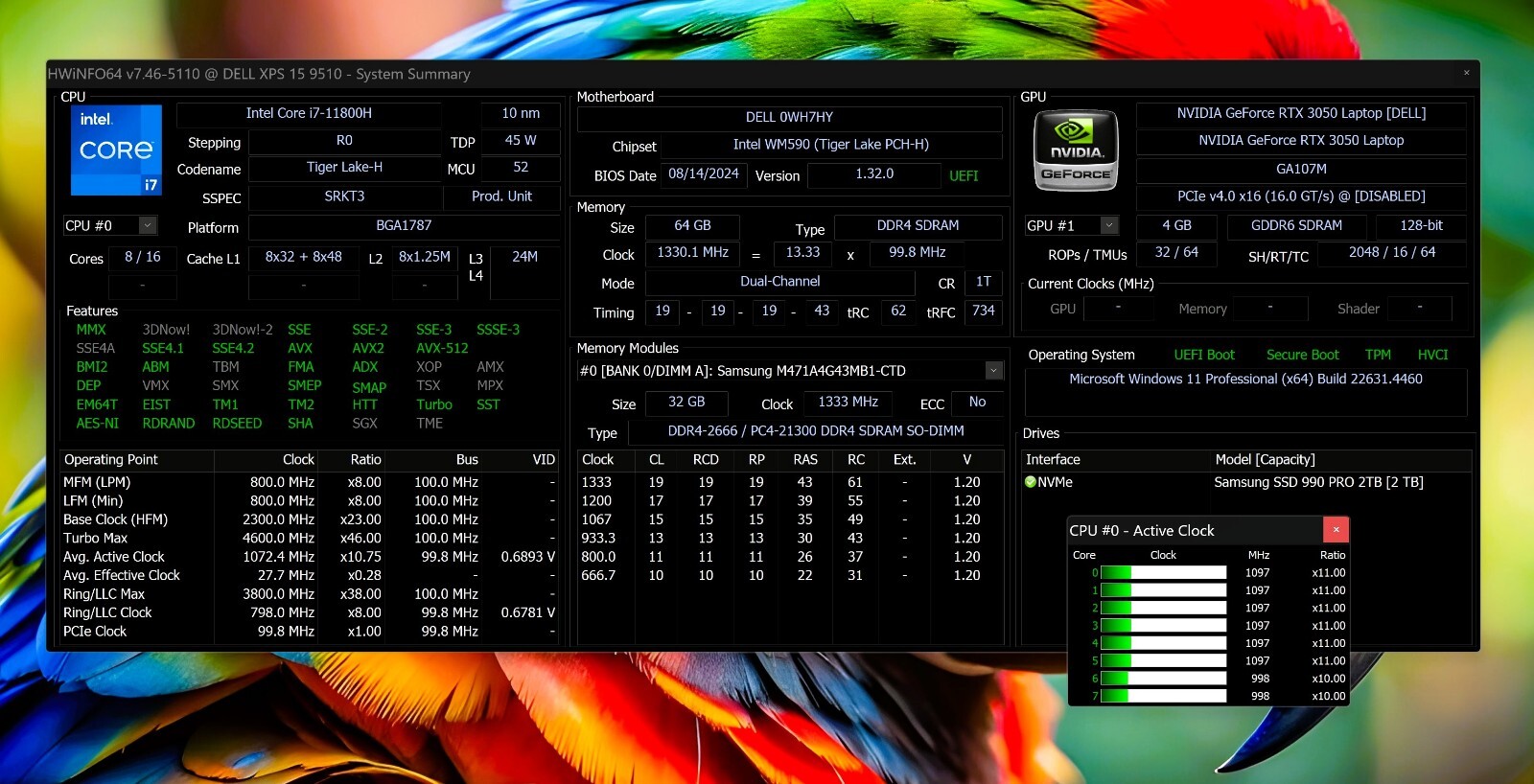
Task: Click the Intel Core i7 logo
Action: pos(116,150)
